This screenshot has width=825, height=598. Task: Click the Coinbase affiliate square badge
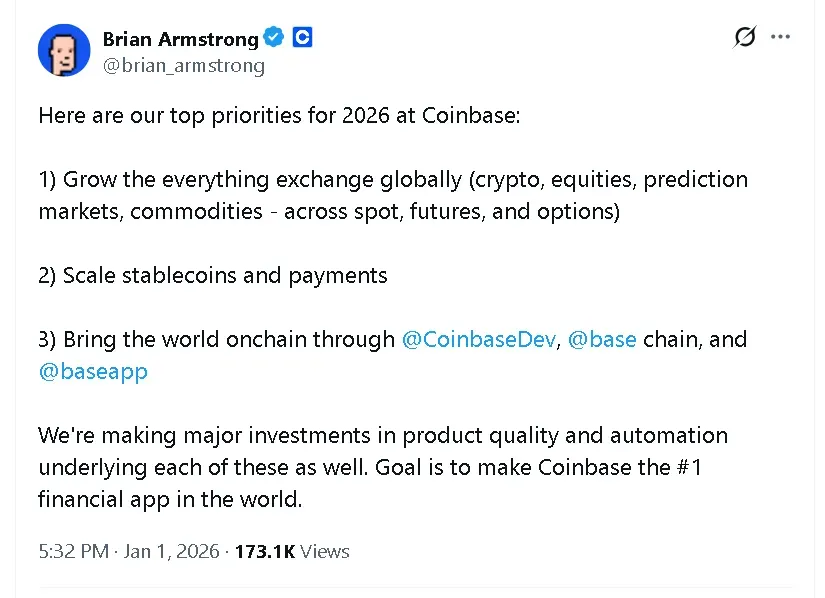coord(301,37)
